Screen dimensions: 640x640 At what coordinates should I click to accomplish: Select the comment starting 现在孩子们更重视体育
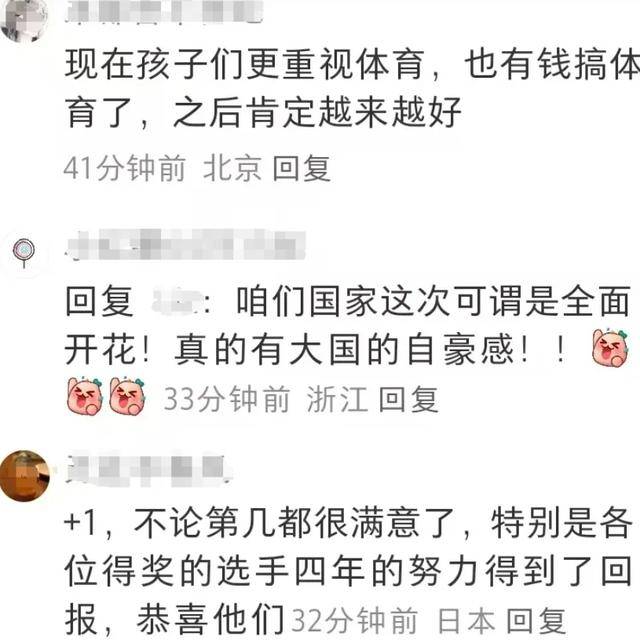(x=352, y=88)
